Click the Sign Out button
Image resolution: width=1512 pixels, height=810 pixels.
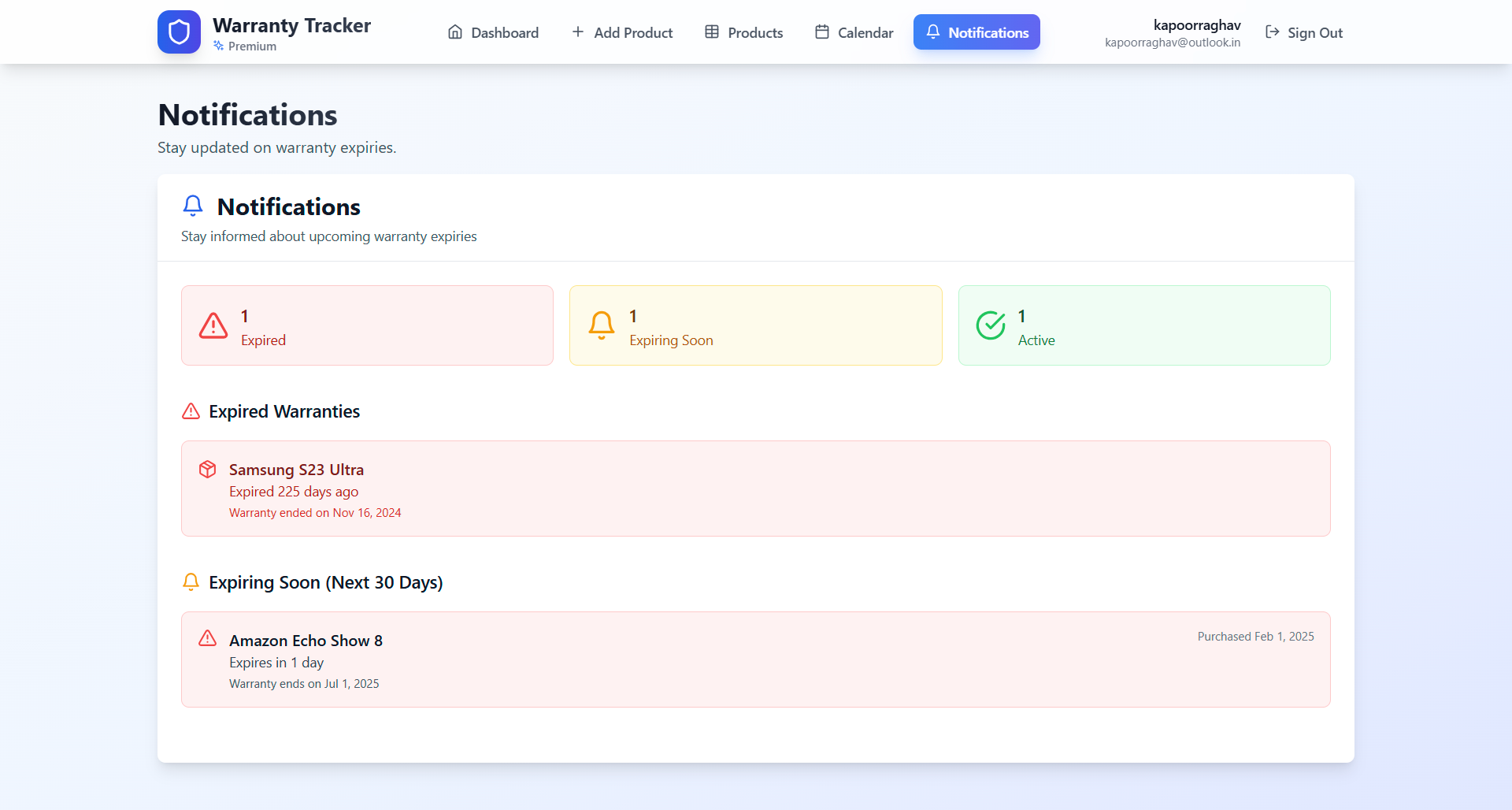[1304, 32]
